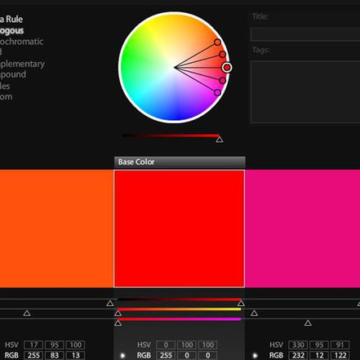Screen dimensions: 360x360
Task: Click the pink swatch RGB blue field showing 122
Action: tap(340, 355)
